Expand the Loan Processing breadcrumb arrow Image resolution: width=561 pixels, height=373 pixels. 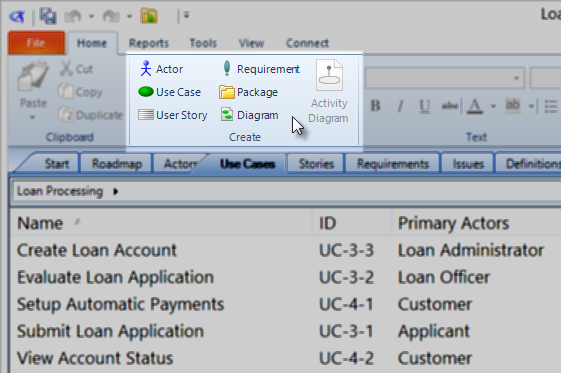click(x=116, y=192)
